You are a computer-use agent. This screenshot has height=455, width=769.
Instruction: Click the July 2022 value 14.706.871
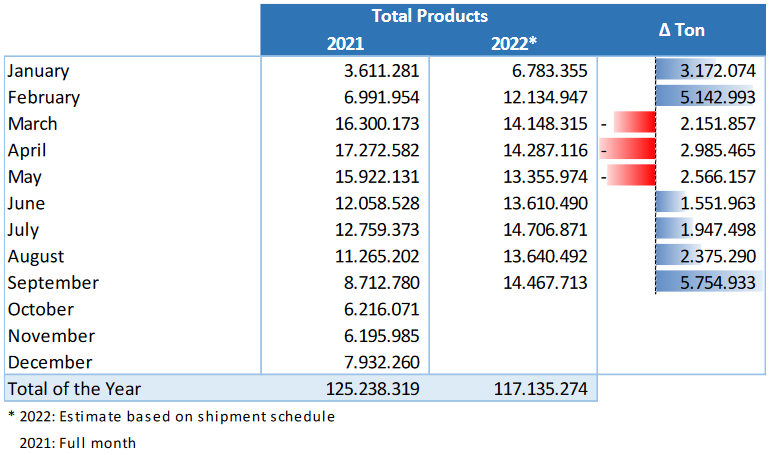click(546, 230)
